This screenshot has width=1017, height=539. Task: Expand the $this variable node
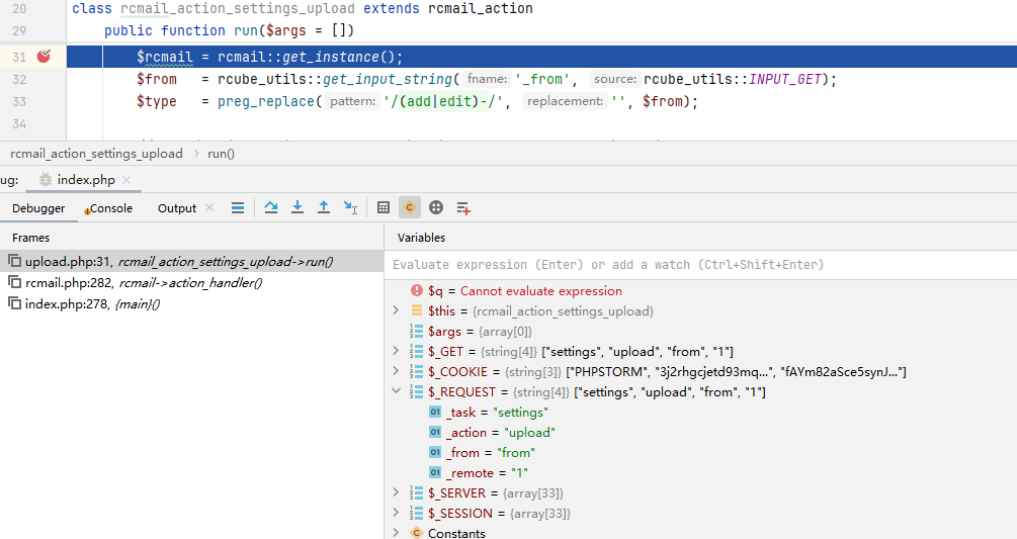coord(396,311)
